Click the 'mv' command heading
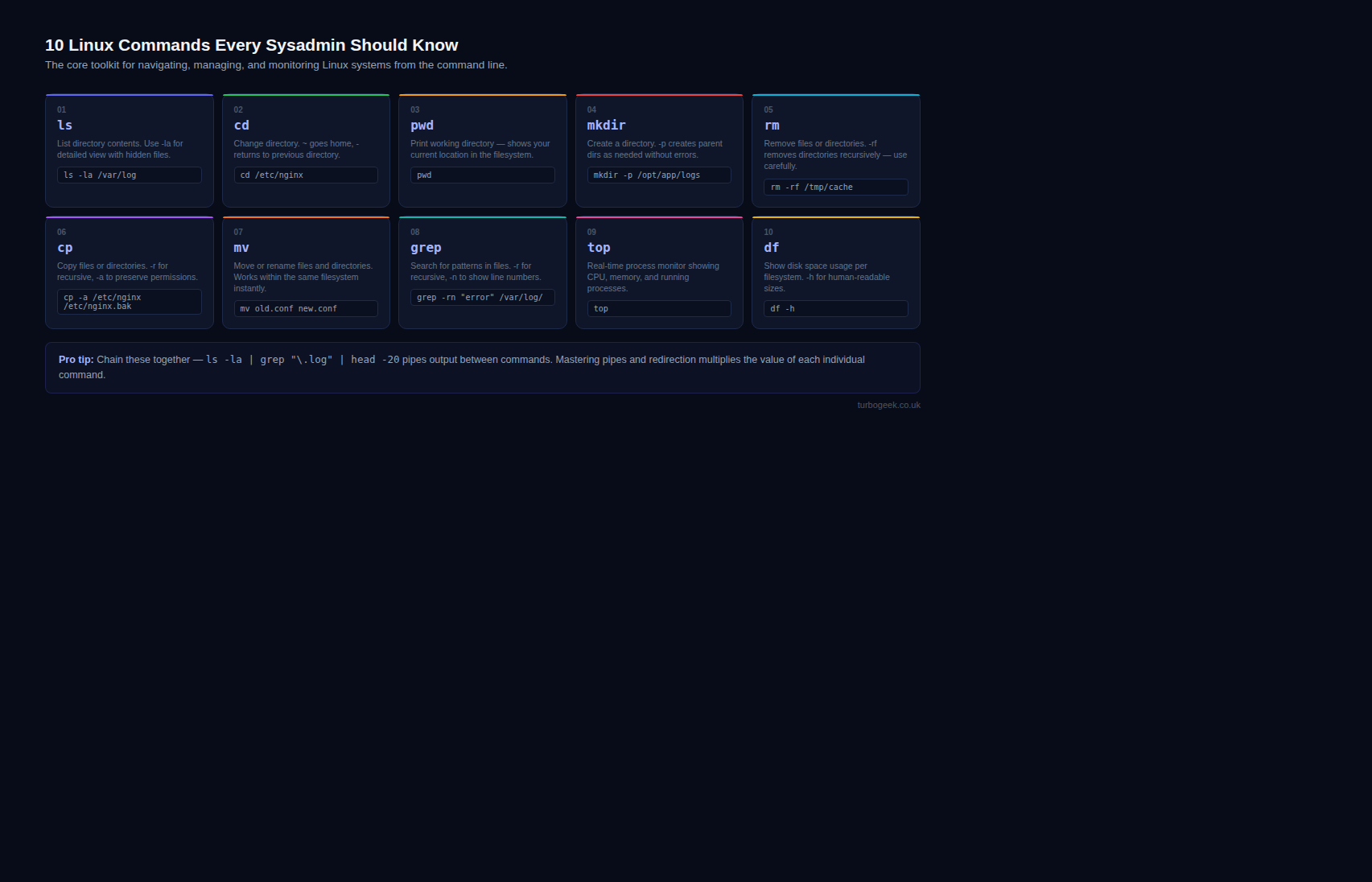Viewport: 1372px width, 882px height. 241,248
